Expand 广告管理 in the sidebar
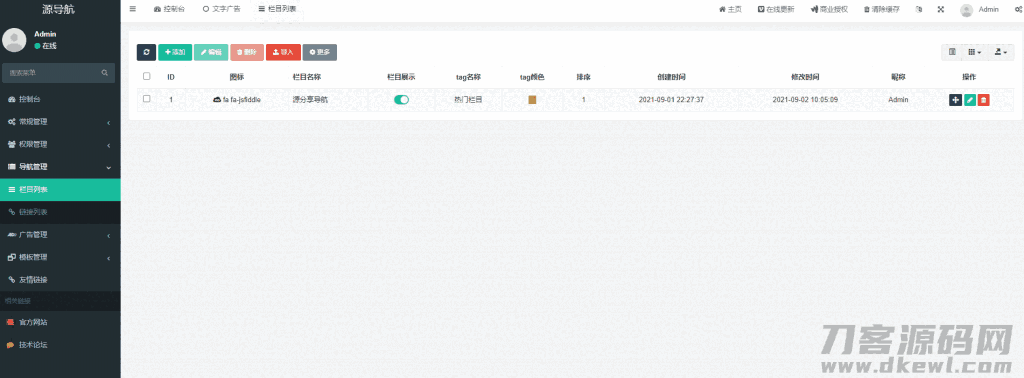 tap(60, 234)
